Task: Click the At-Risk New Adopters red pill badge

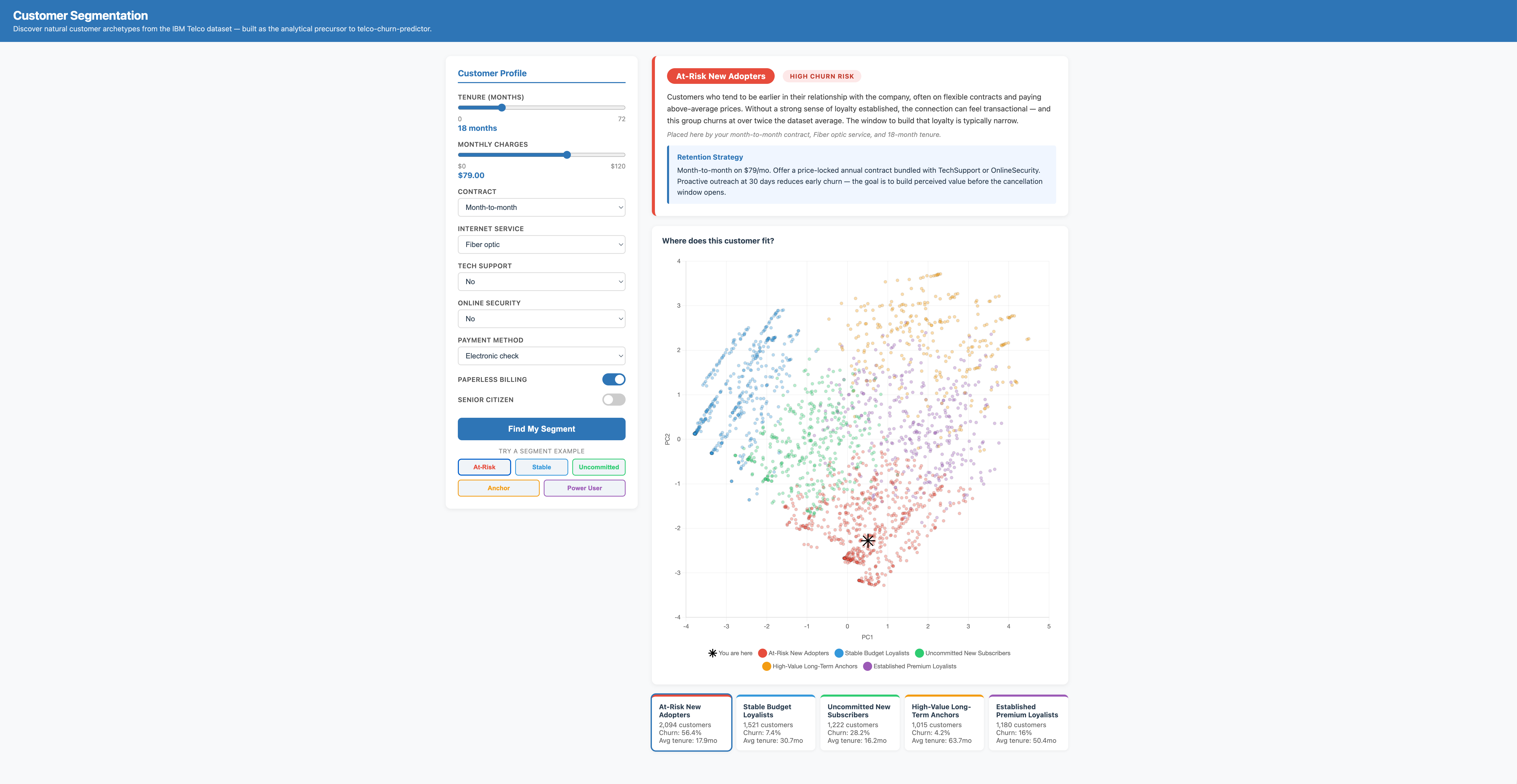Action: (x=720, y=76)
